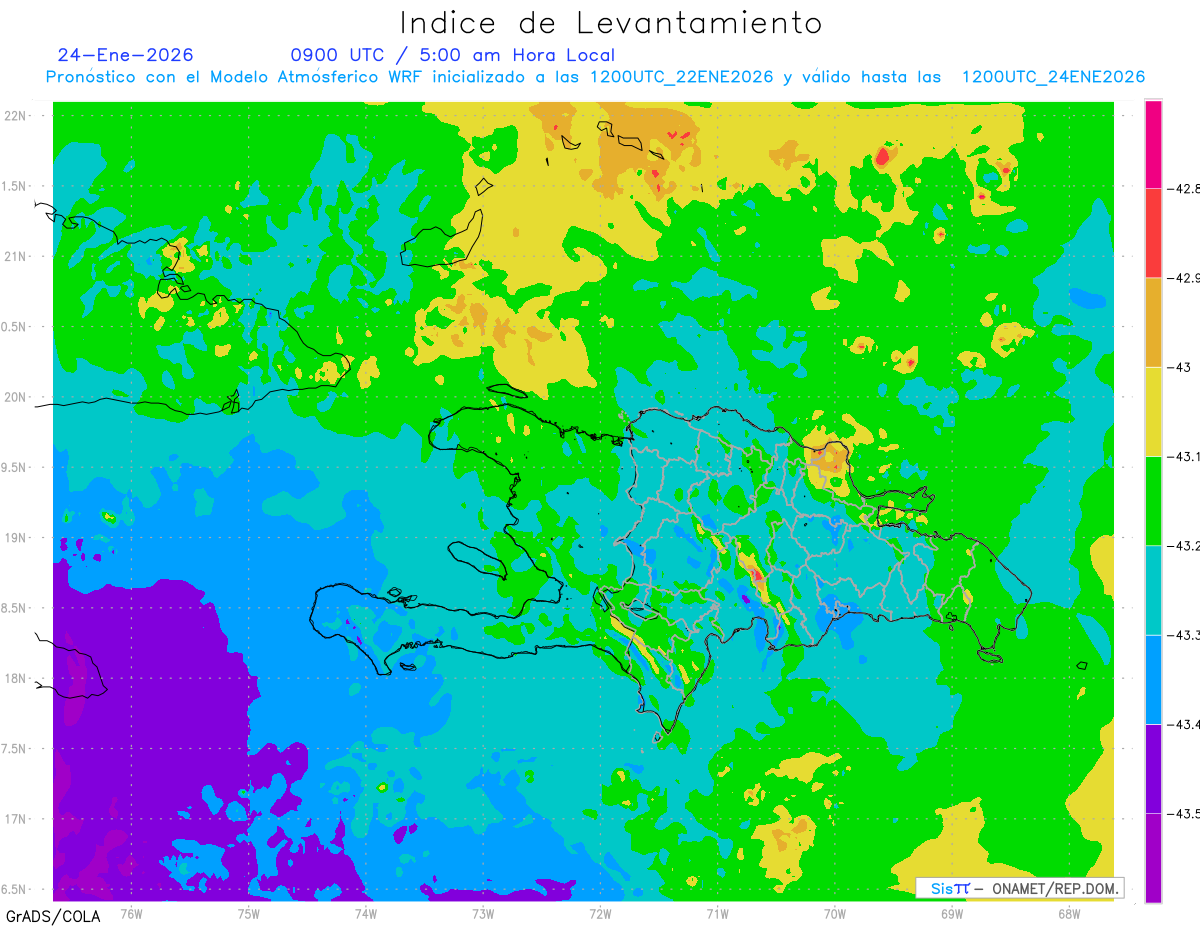The width and height of the screenshot is (1200, 927).
Task: Click the green legend swatch below -43.1
Action: tap(1153, 500)
